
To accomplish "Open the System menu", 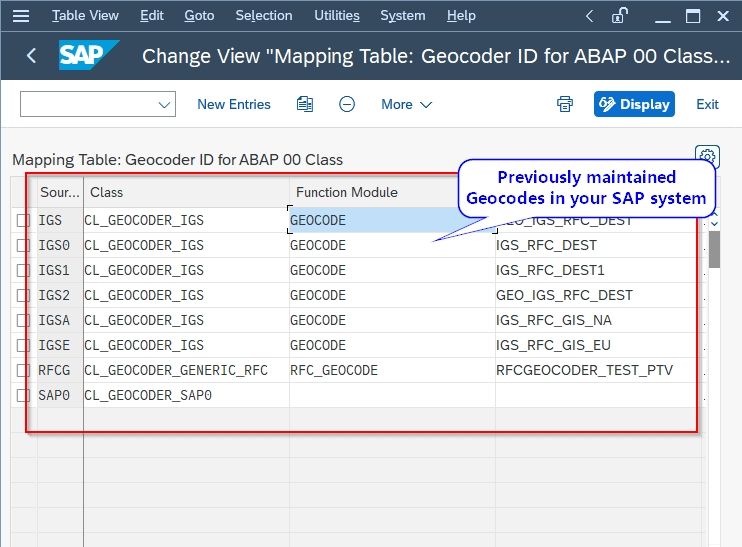I will tap(403, 16).
